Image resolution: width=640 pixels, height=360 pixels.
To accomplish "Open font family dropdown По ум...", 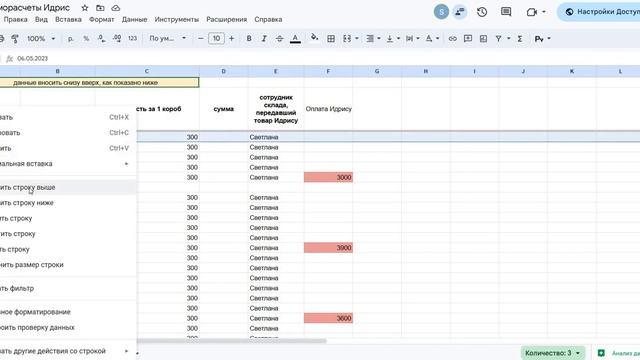I will coord(167,38).
